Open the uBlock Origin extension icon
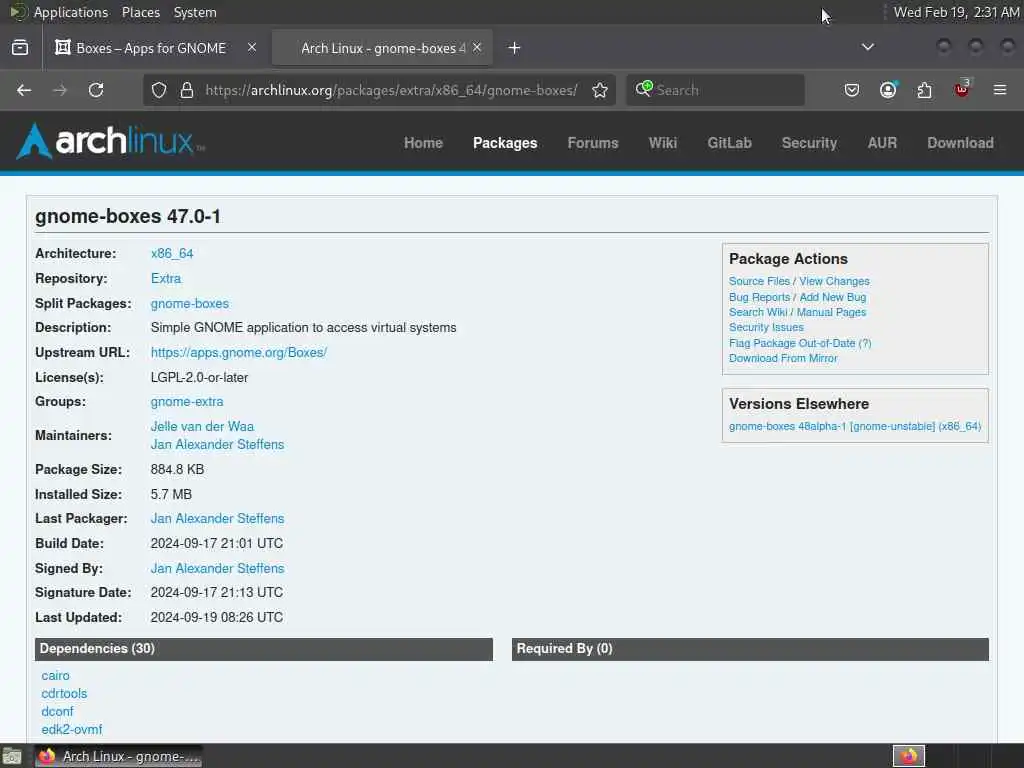 [962, 89]
